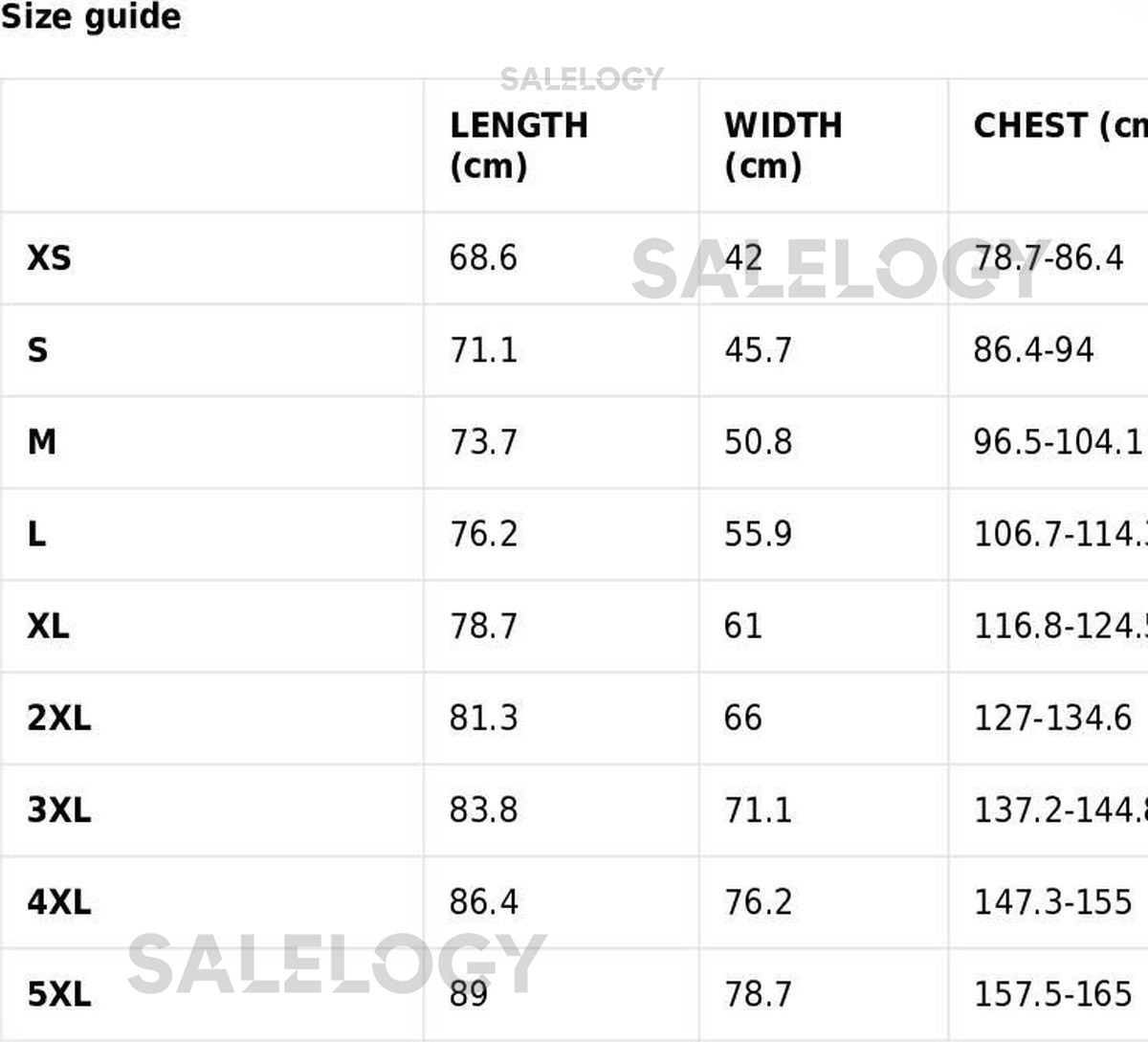Click the 4XL size row label
Screen dimensions: 1148x1042
click(x=59, y=902)
